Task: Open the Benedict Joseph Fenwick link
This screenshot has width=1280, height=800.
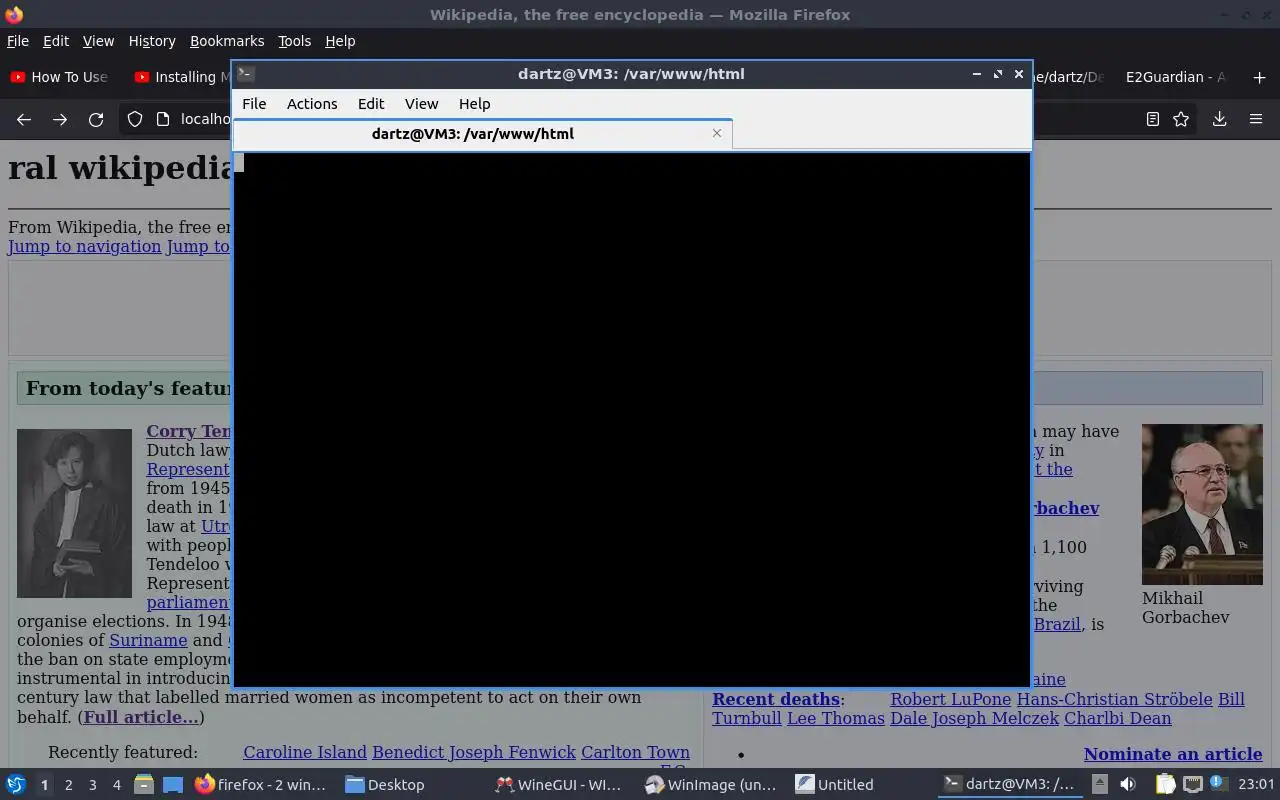Action: click(474, 752)
